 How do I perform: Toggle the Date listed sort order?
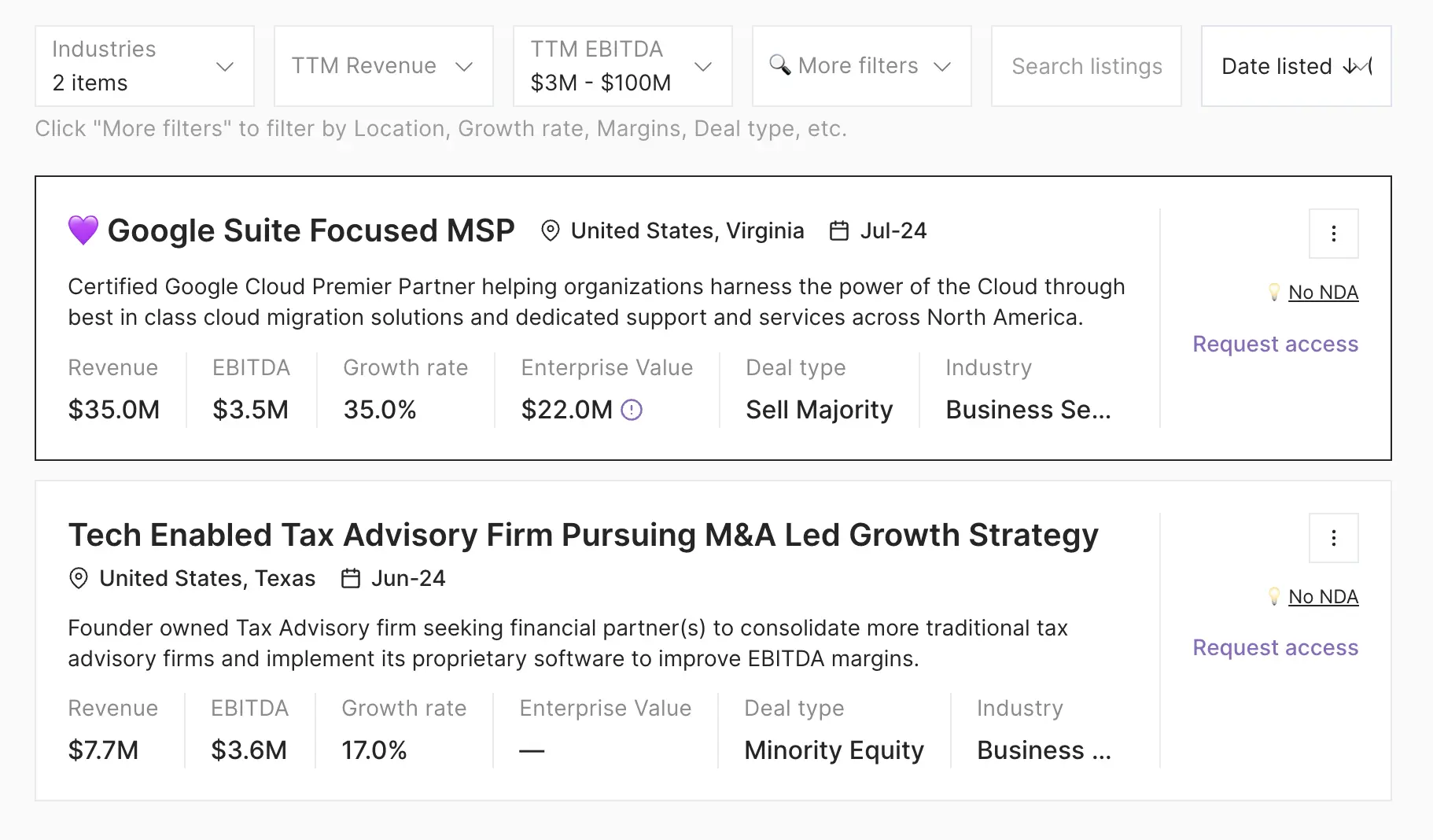(1296, 66)
